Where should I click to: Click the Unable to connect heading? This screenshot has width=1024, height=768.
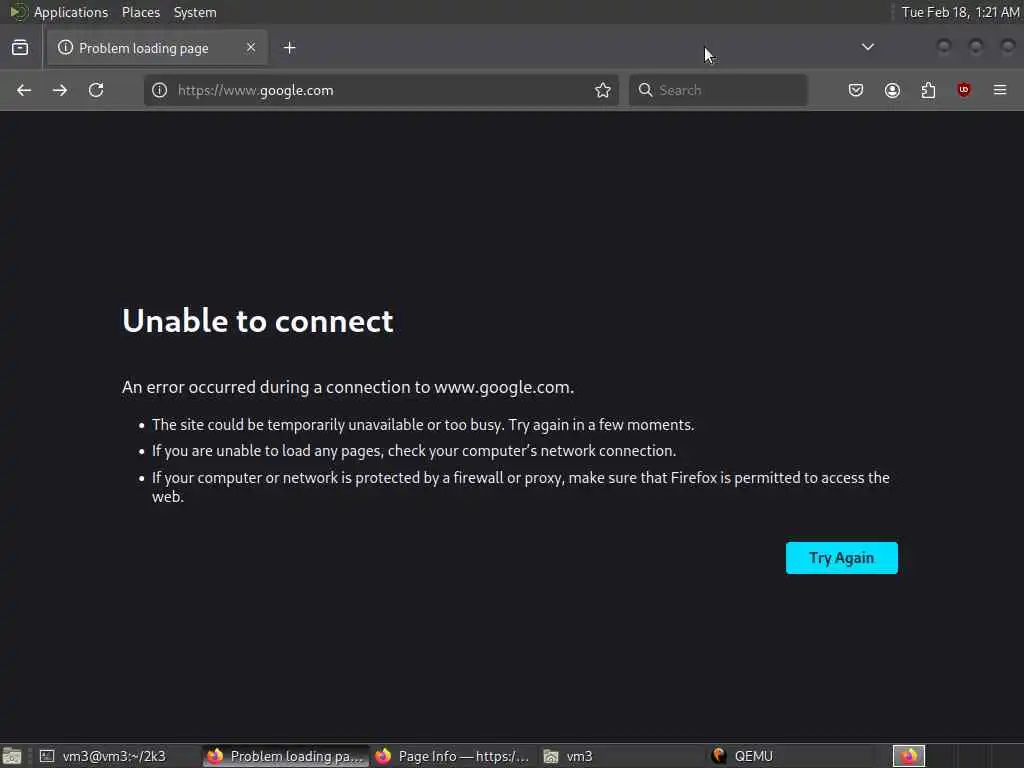[258, 321]
